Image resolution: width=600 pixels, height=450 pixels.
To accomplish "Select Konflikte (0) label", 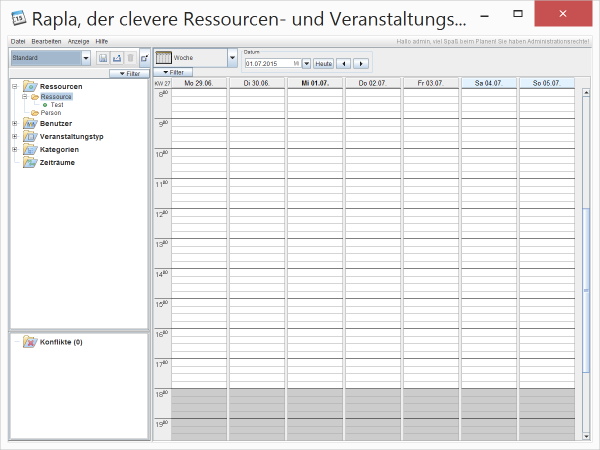I will (x=61, y=342).
